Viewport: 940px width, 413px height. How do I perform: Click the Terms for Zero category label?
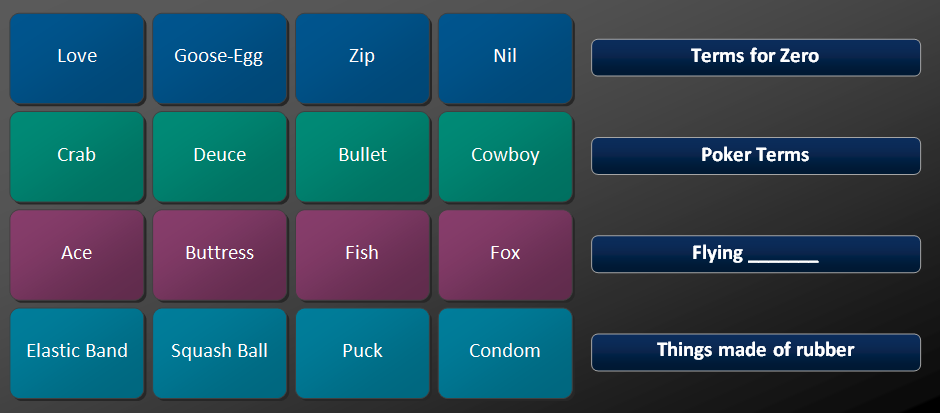755,57
